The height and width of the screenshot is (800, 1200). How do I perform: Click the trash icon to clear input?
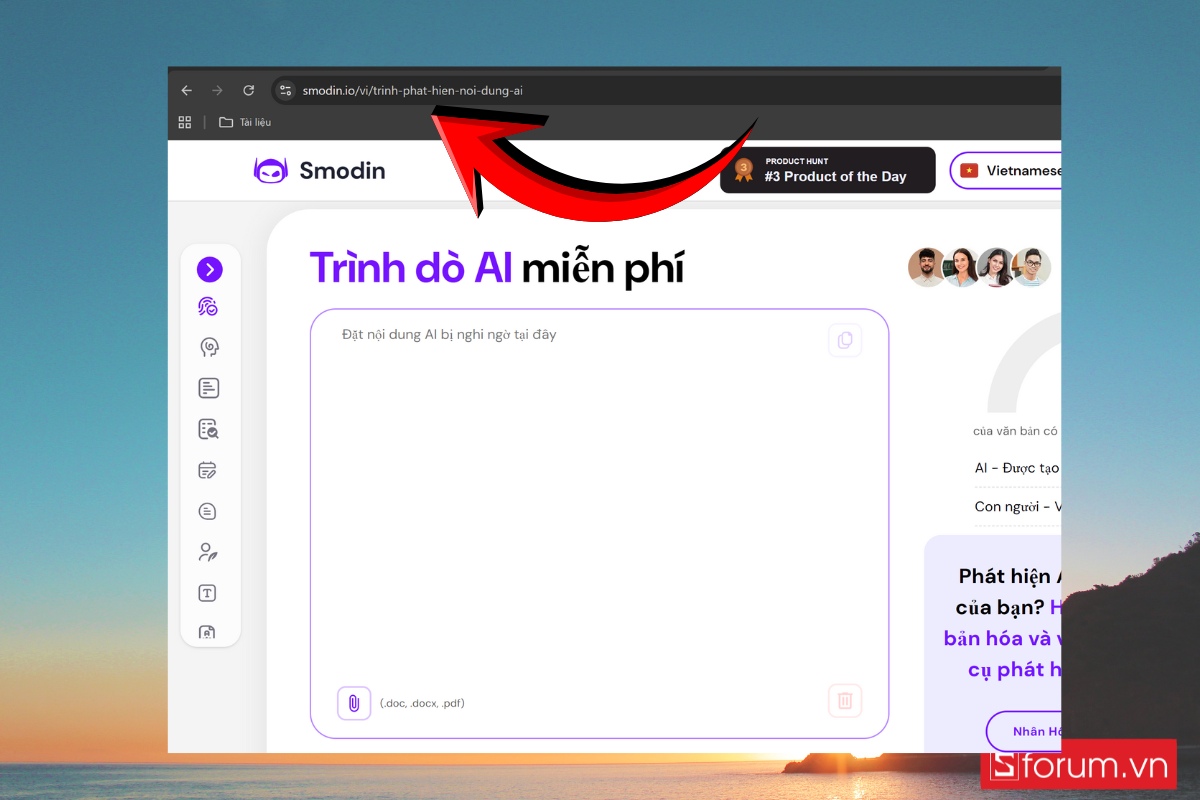pyautogui.click(x=845, y=700)
